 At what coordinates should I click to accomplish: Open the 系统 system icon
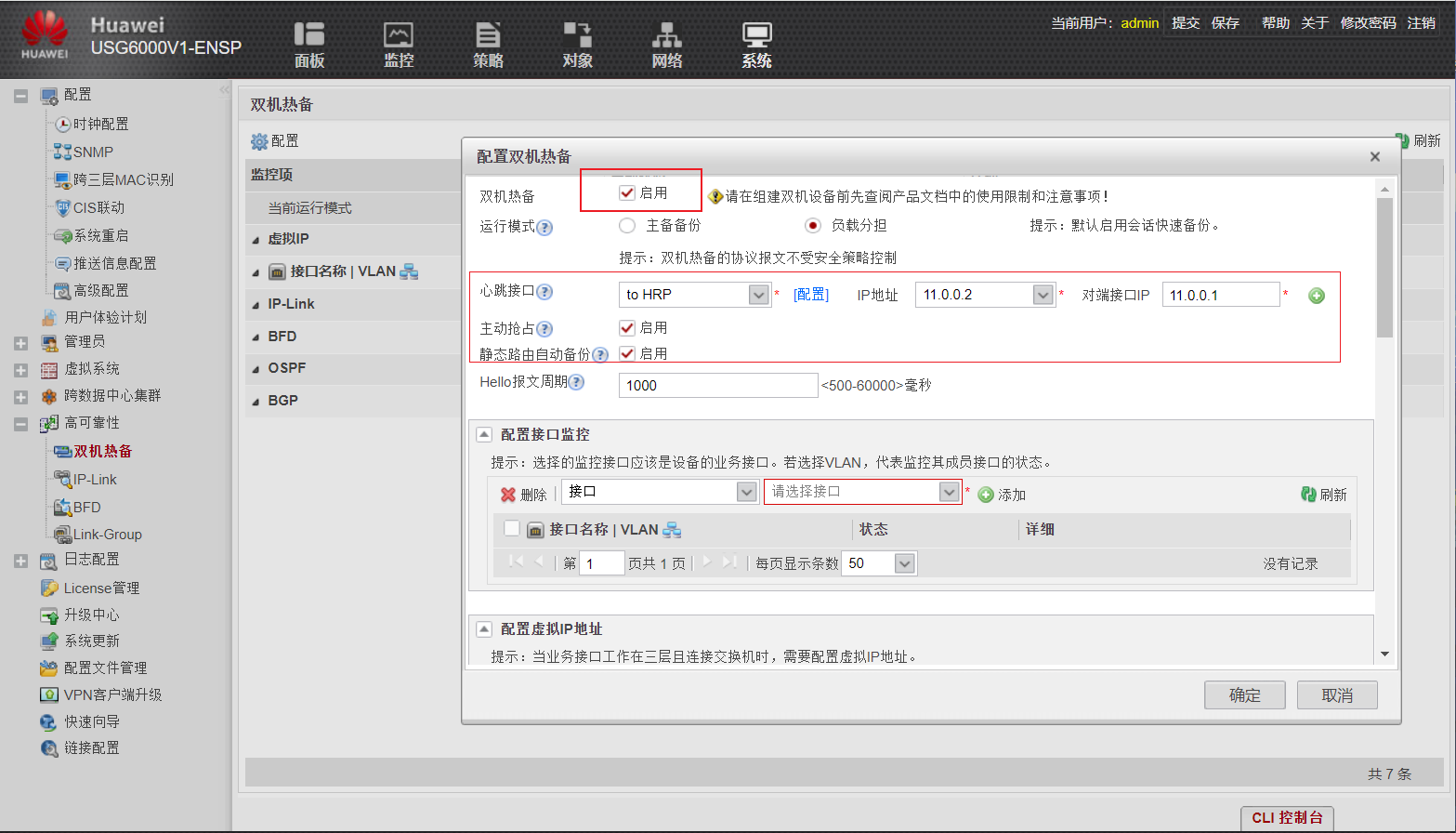756,44
